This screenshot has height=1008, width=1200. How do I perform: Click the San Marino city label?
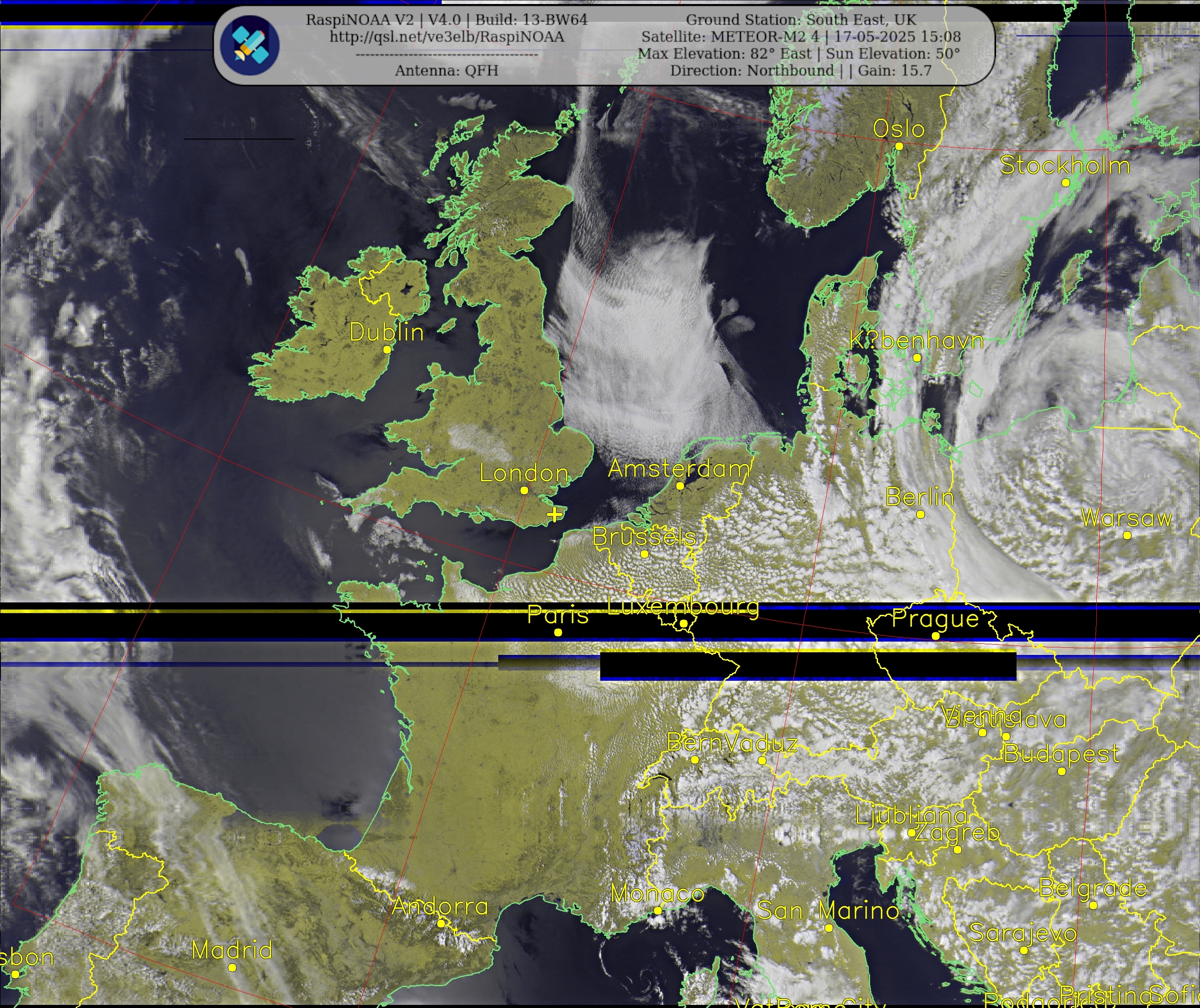(829, 910)
